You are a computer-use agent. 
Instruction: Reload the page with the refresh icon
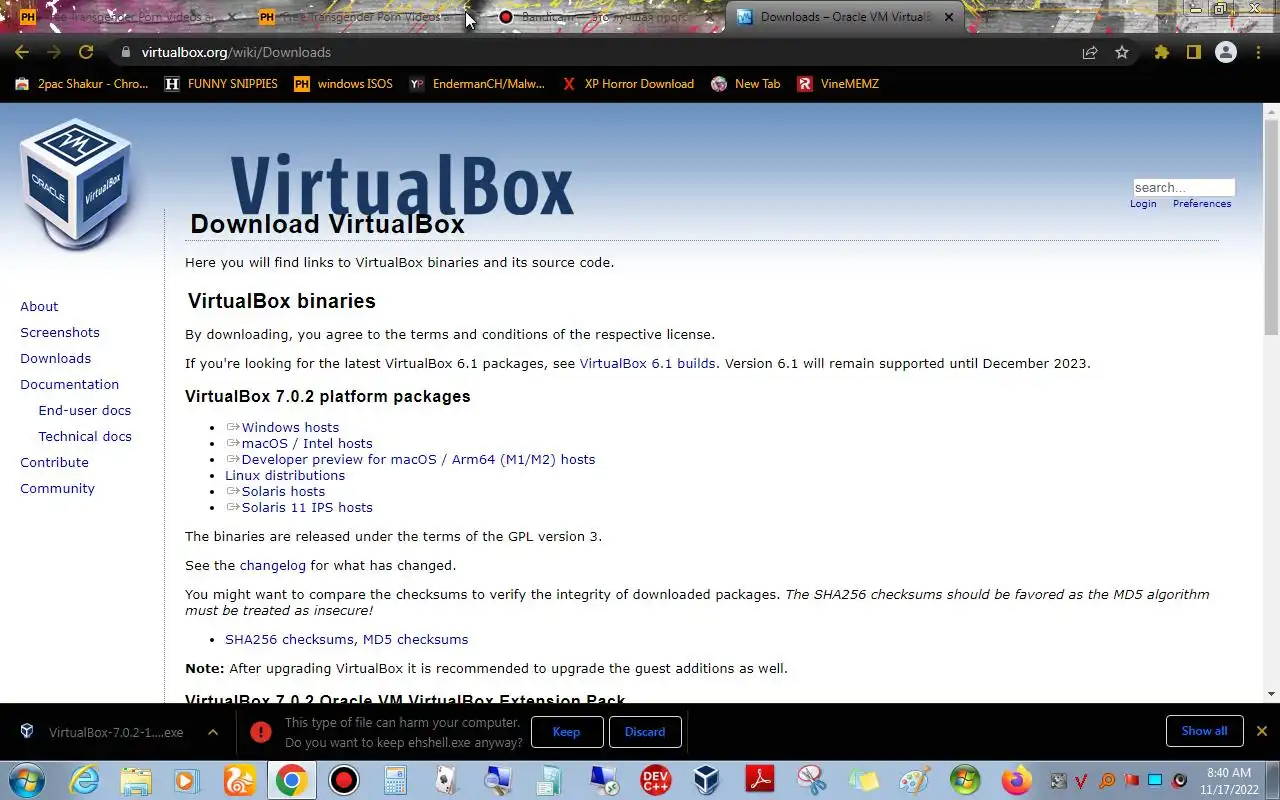click(x=86, y=52)
